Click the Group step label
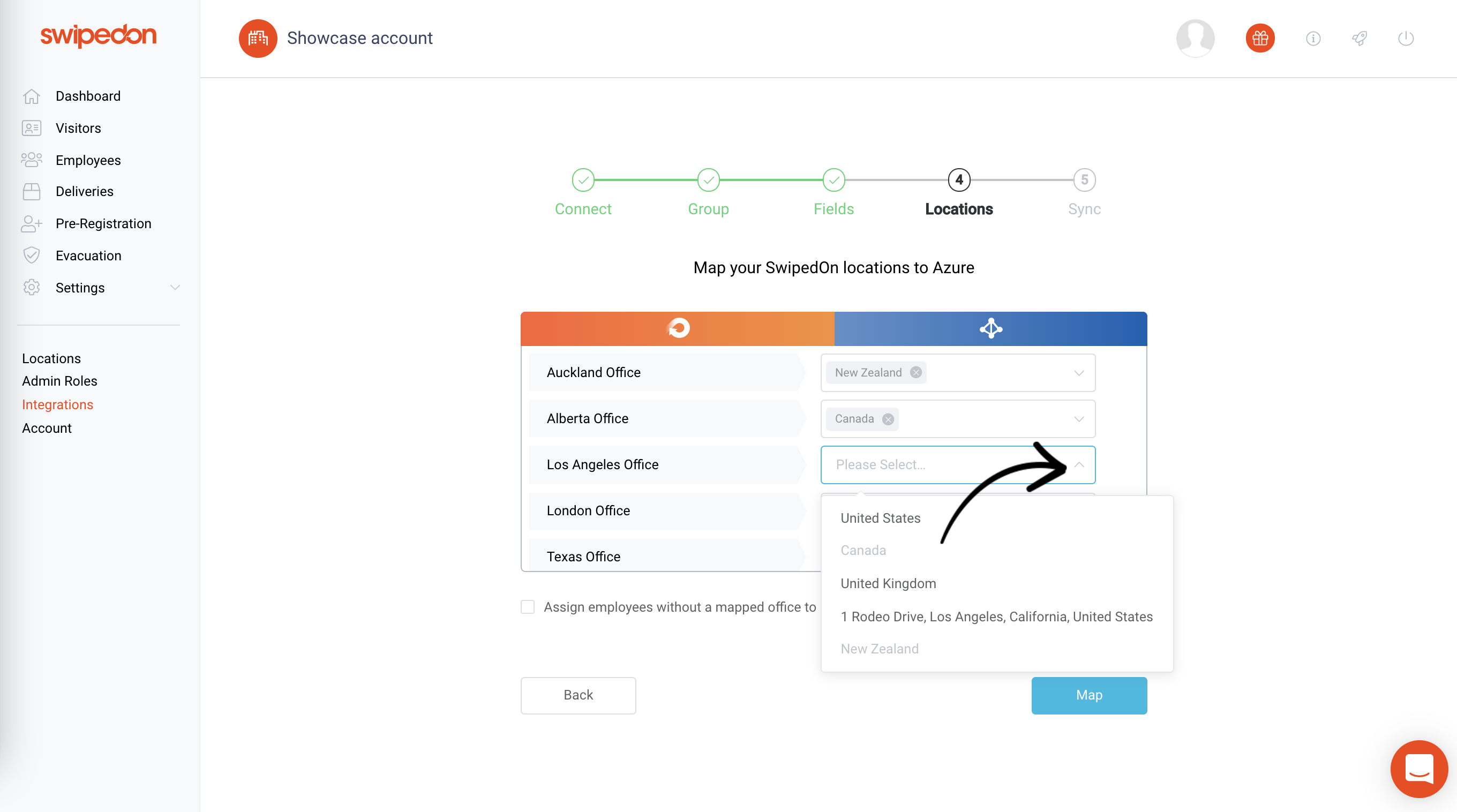 (708, 210)
